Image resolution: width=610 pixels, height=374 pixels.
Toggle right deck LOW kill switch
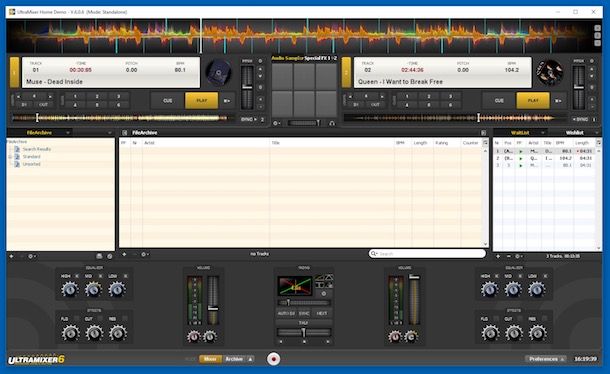point(545,276)
